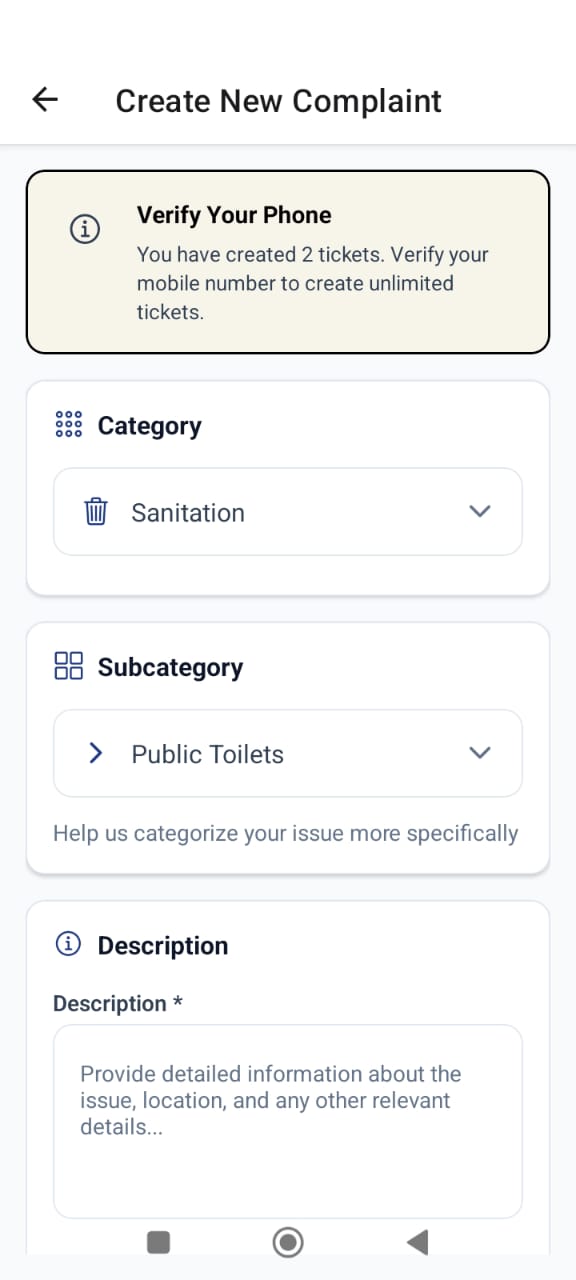The image size is (576, 1280).
Task: Click inside the Description text area
Action: (288, 1120)
